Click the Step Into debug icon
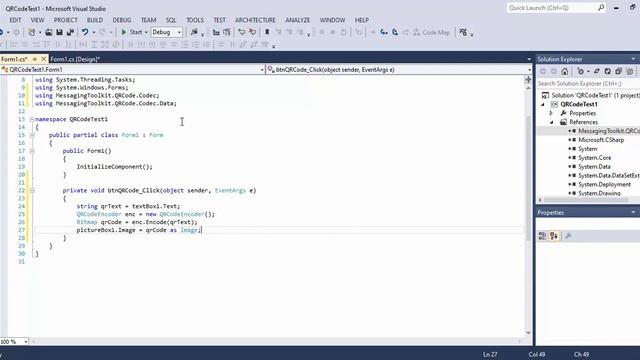The width and height of the screenshot is (640, 360). [x=384, y=32]
